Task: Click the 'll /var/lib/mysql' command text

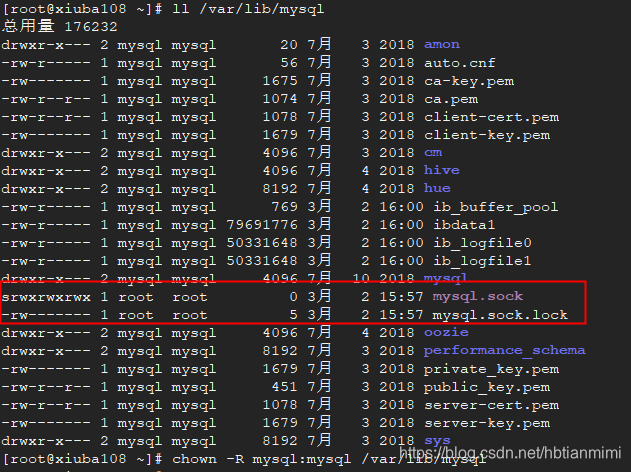Action: coord(248,9)
